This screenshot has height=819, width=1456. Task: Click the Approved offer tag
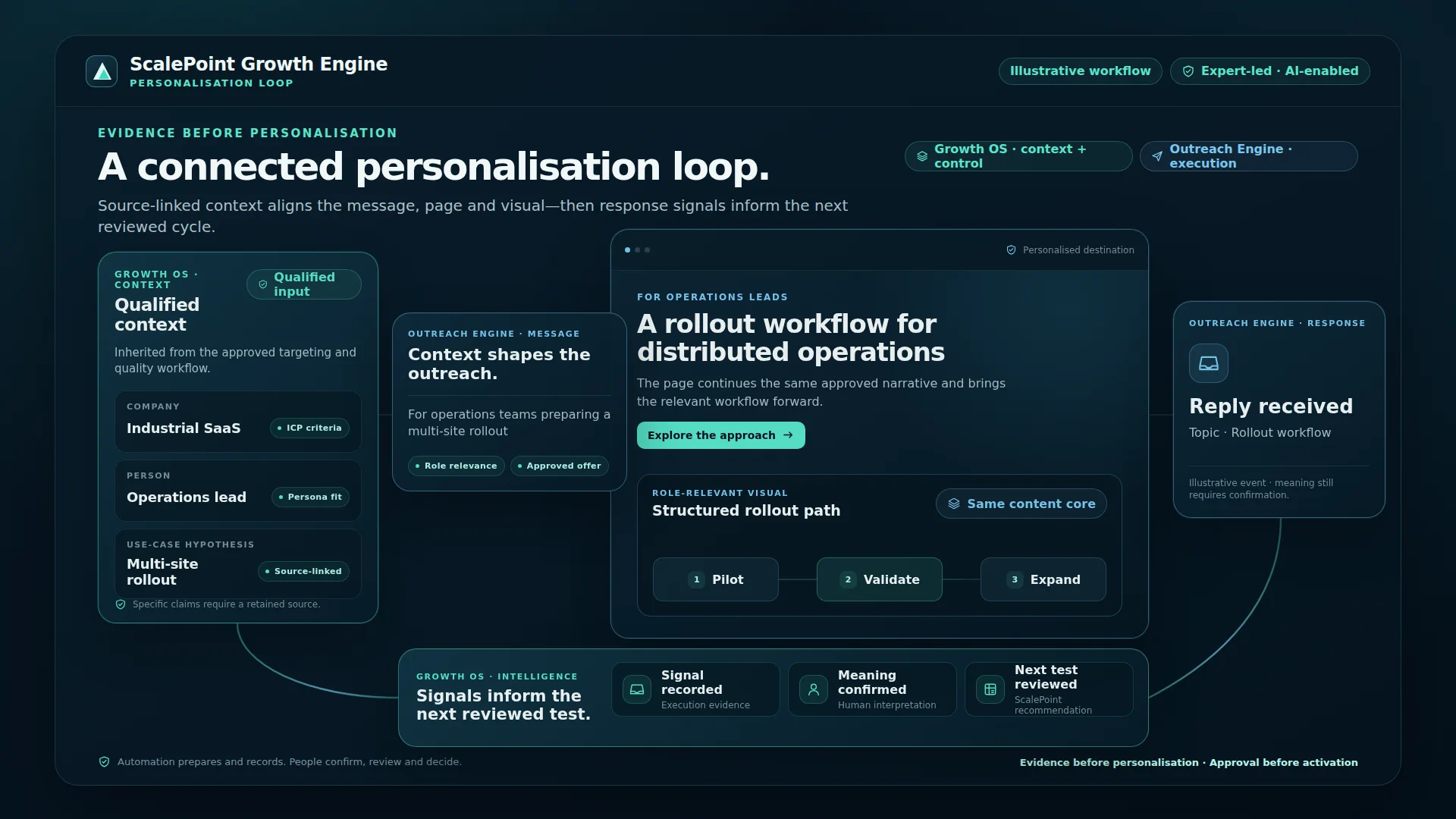coord(560,466)
